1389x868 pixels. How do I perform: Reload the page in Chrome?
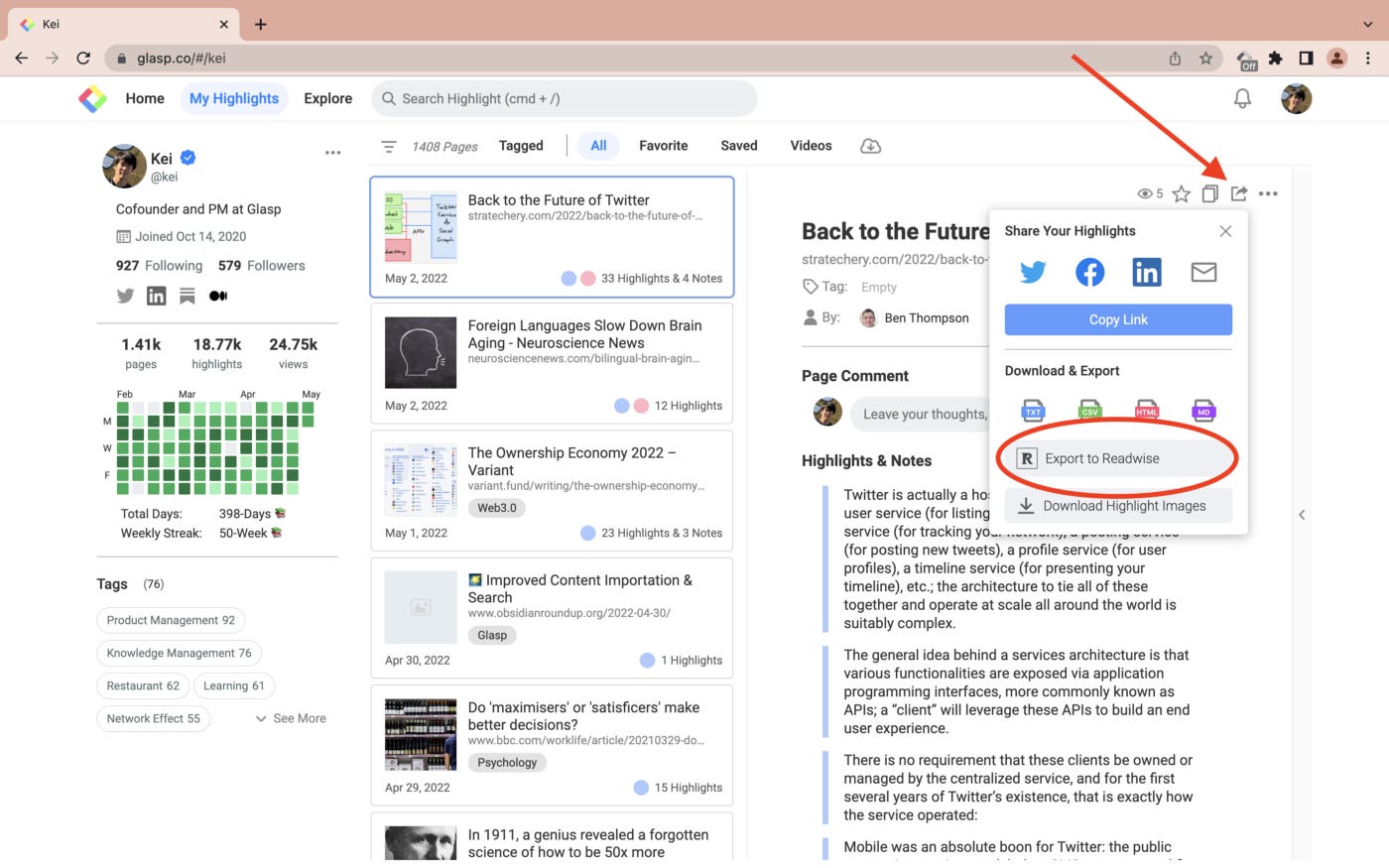83,59
